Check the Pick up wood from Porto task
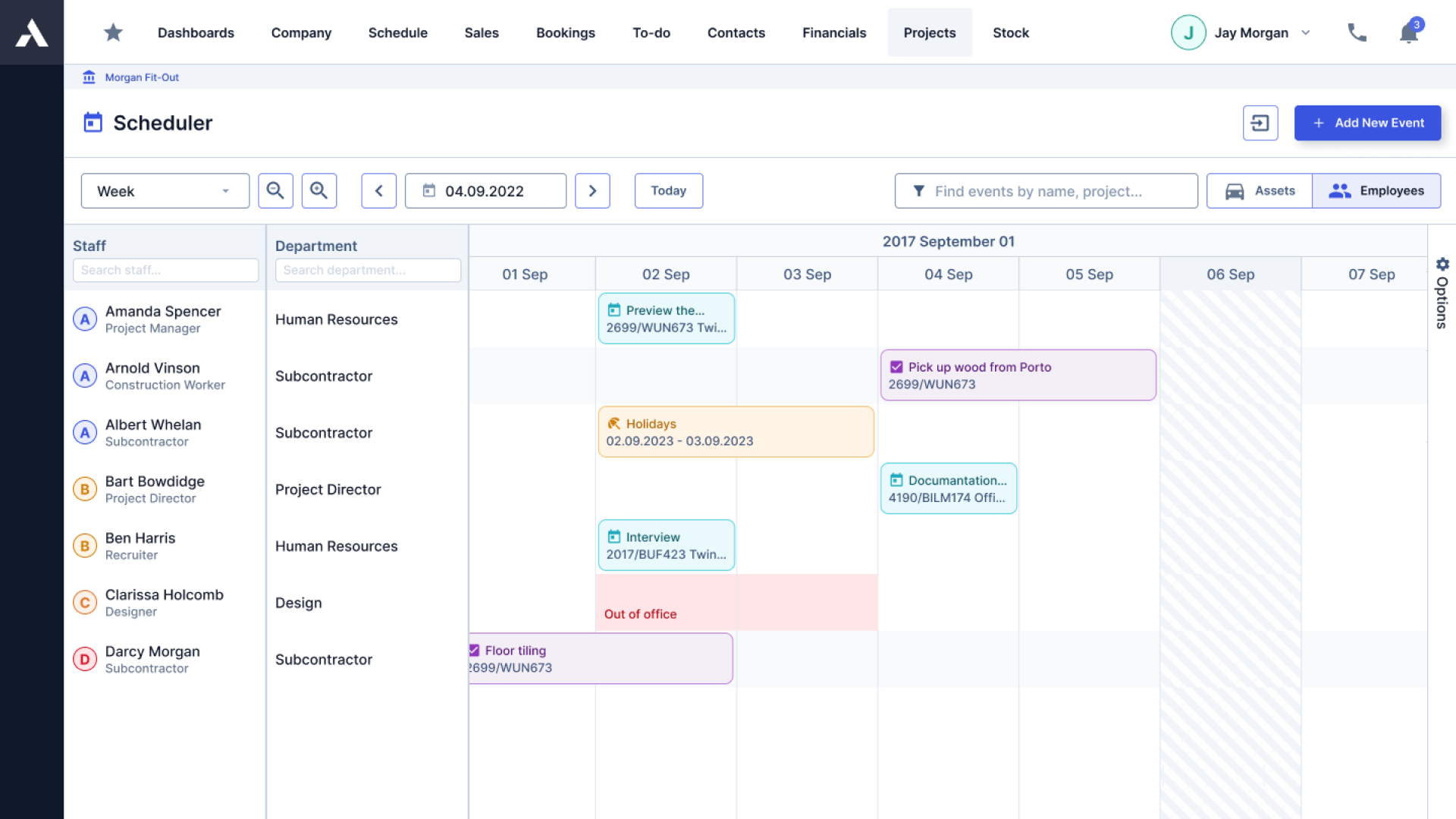1456x819 pixels. point(896,367)
